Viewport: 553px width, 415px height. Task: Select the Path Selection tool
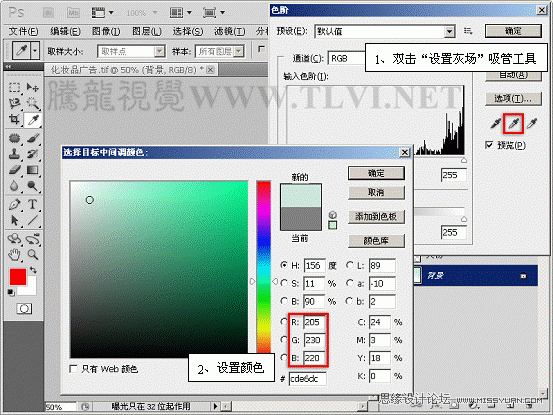[15, 221]
